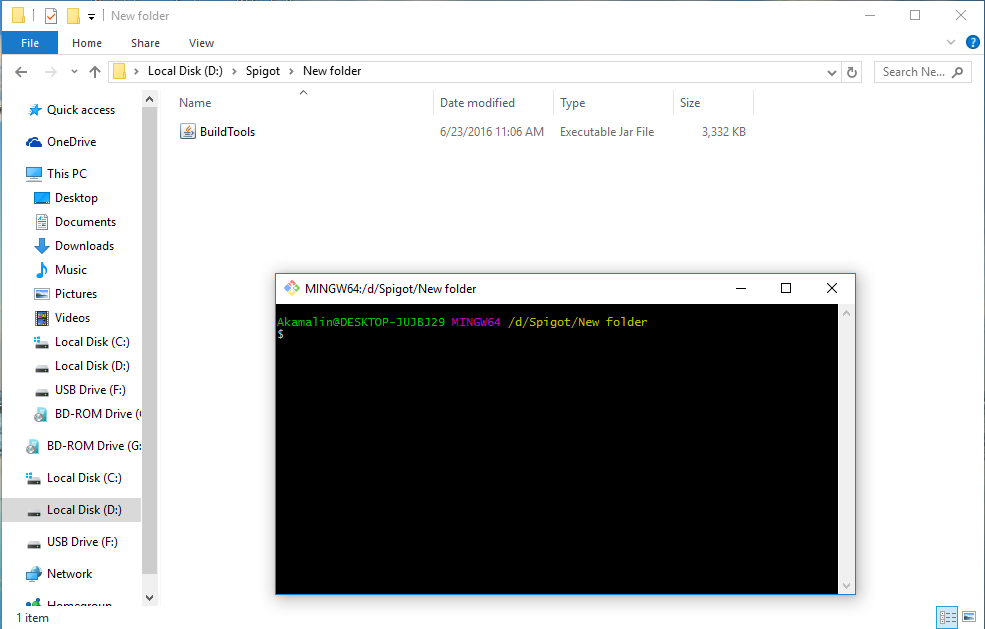Expand the ribbon with the chevron
Viewport: 985px width, 629px height.
pyautogui.click(x=950, y=42)
